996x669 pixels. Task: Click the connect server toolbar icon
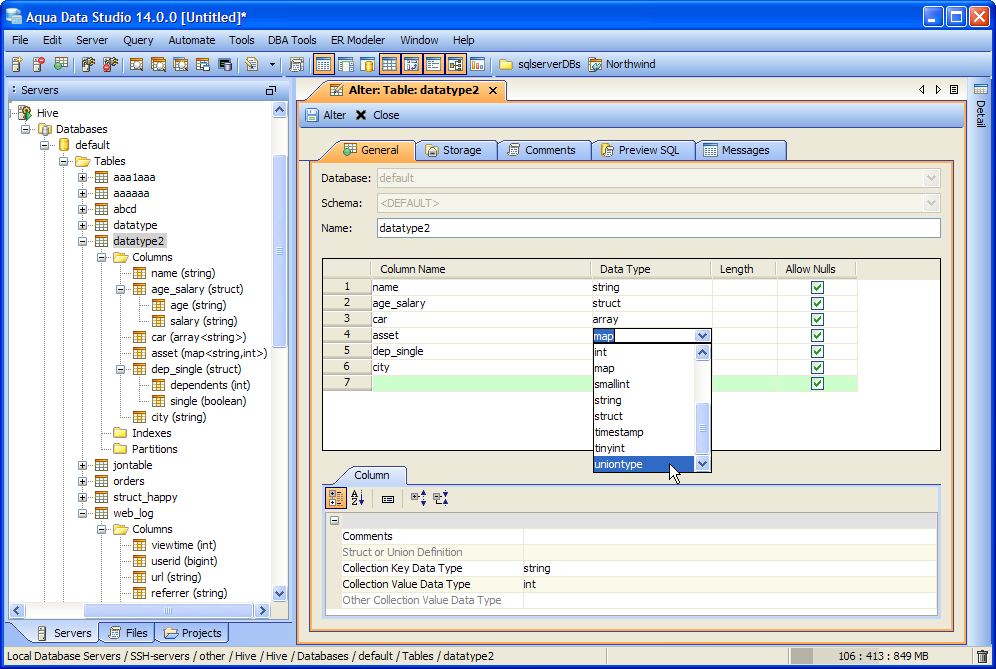tap(88, 64)
